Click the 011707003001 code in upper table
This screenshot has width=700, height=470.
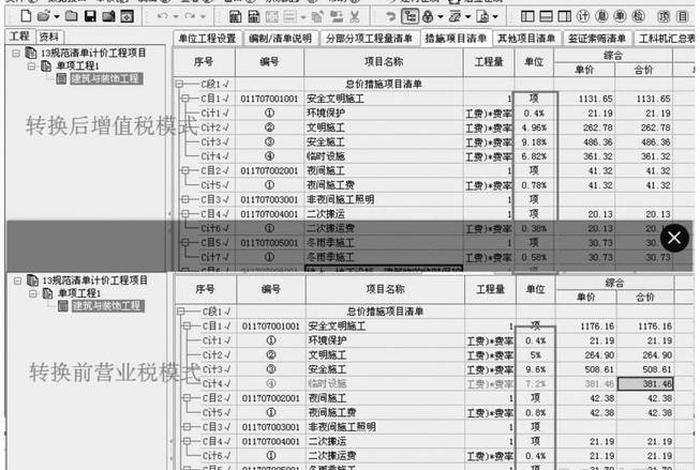[269, 200]
